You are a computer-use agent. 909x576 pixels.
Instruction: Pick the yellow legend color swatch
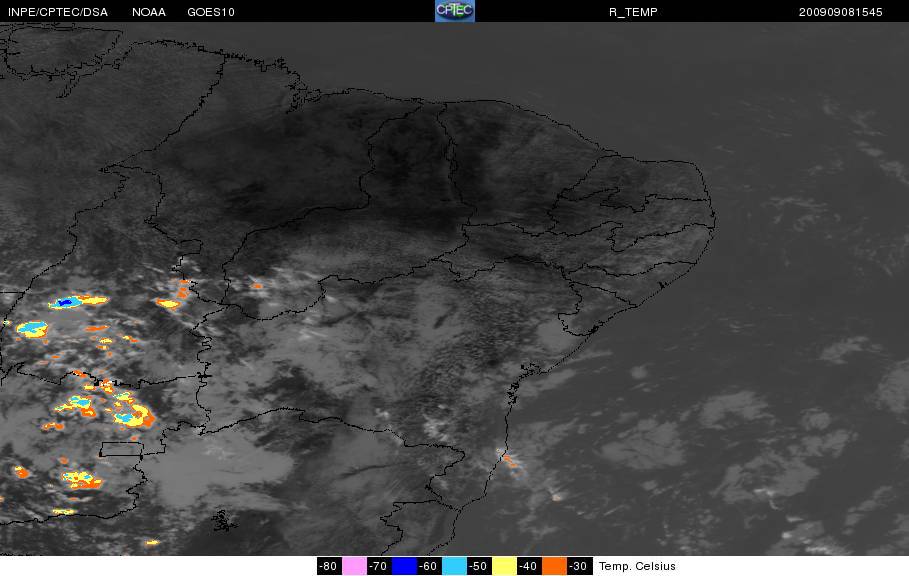pos(504,566)
